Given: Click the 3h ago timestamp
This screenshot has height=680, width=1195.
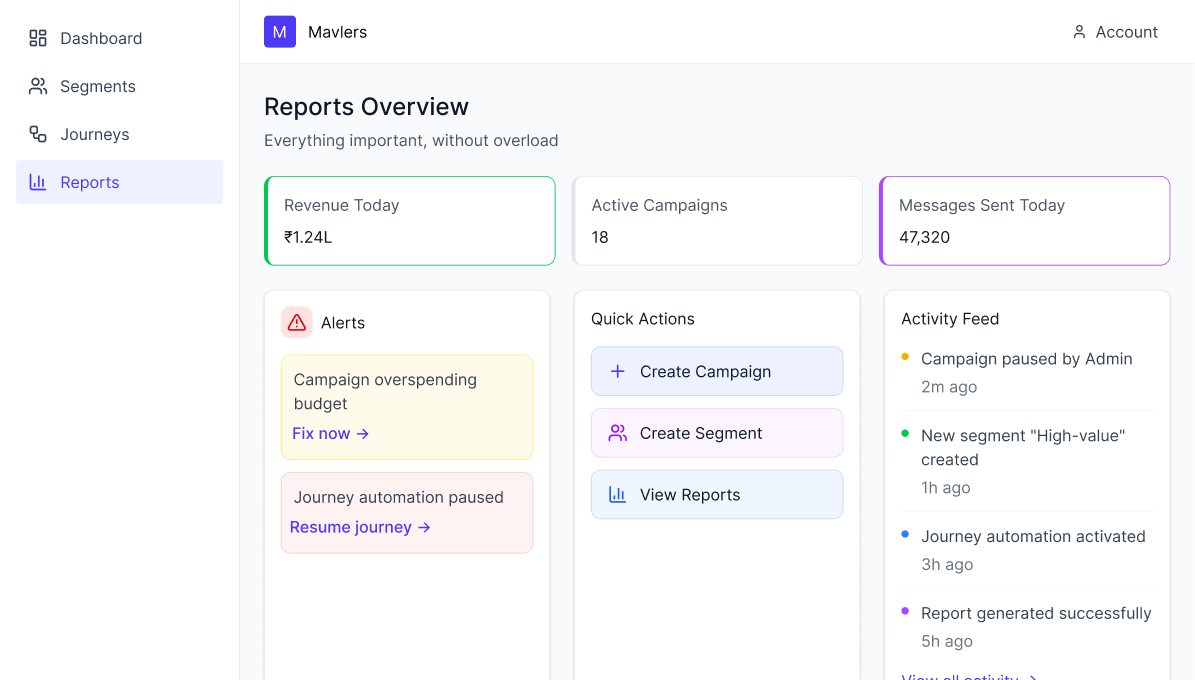Looking at the screenshot, I should [x=947, y=565].
